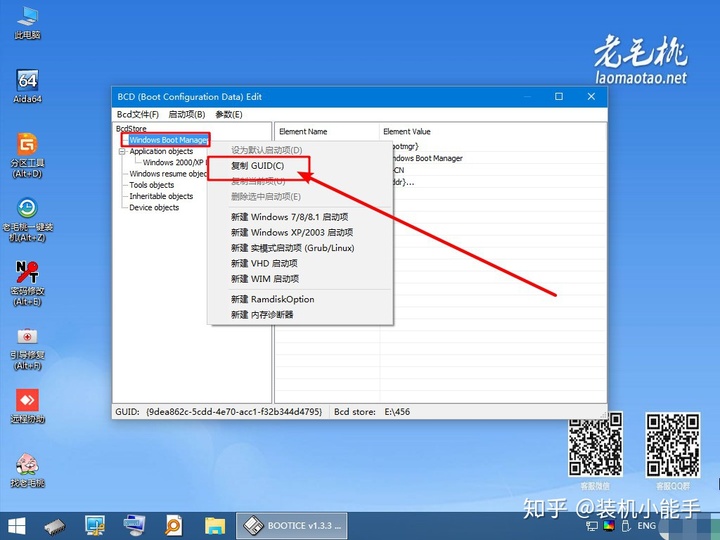Open the 引导修复 (Alt+F) desktop icon
The image size is (720, 540).
coord(28,348)
